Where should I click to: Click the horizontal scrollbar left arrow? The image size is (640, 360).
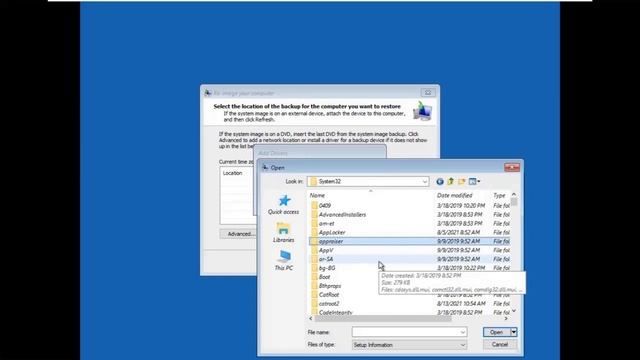[311, 318]
